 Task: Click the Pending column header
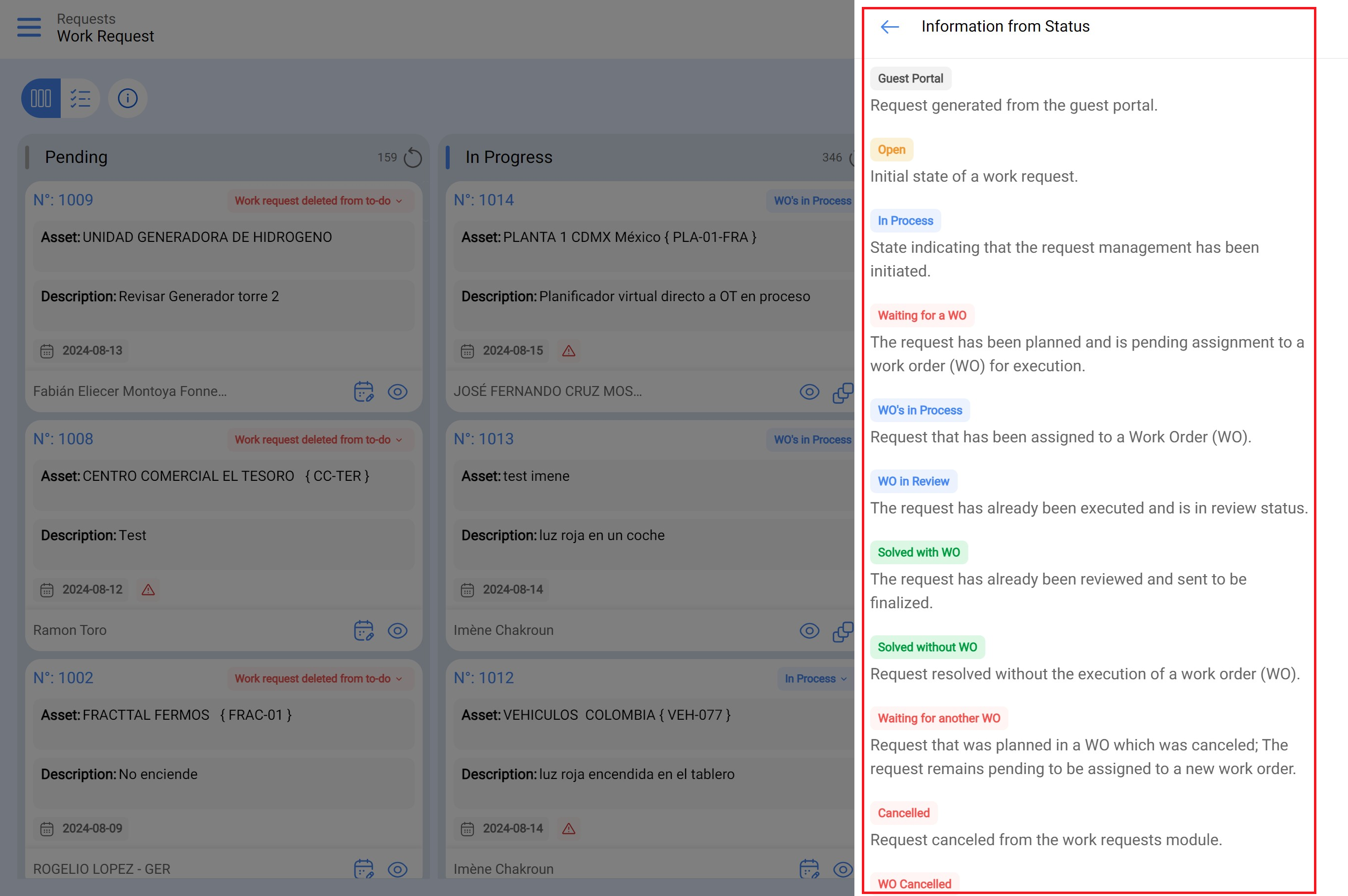[x=76, y=157]
